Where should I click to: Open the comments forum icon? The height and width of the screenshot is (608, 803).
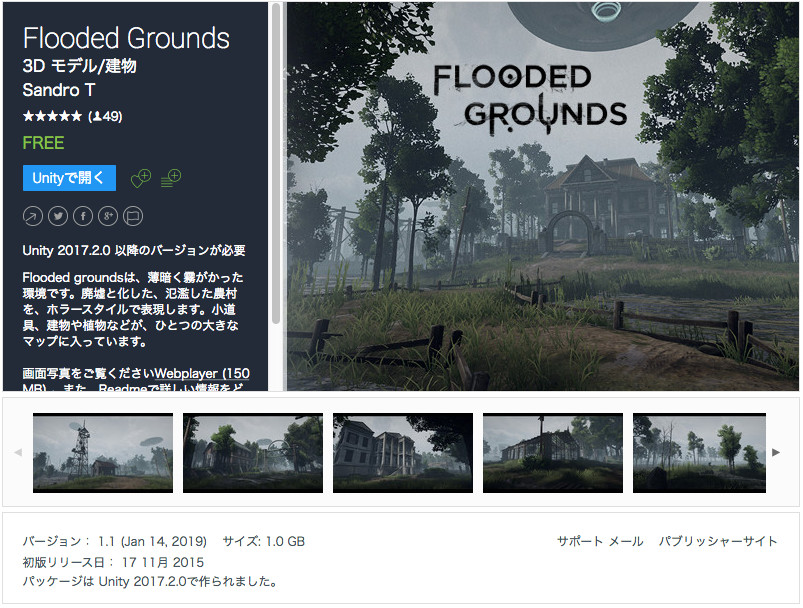(x=133, y=216)
